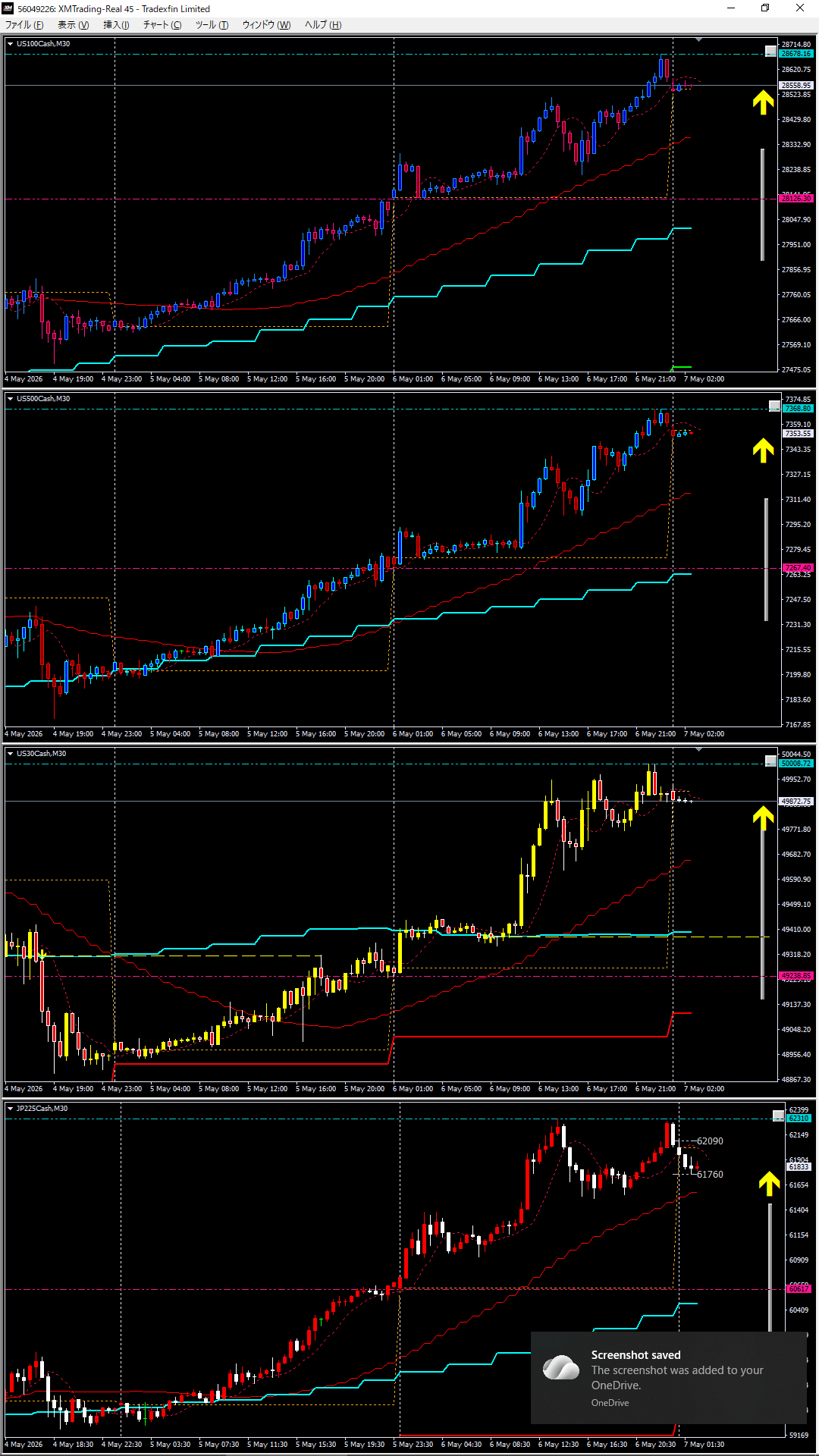819x1456 pixels.
Task: Click the Screenshot saved notification title
Action: 635,1355
